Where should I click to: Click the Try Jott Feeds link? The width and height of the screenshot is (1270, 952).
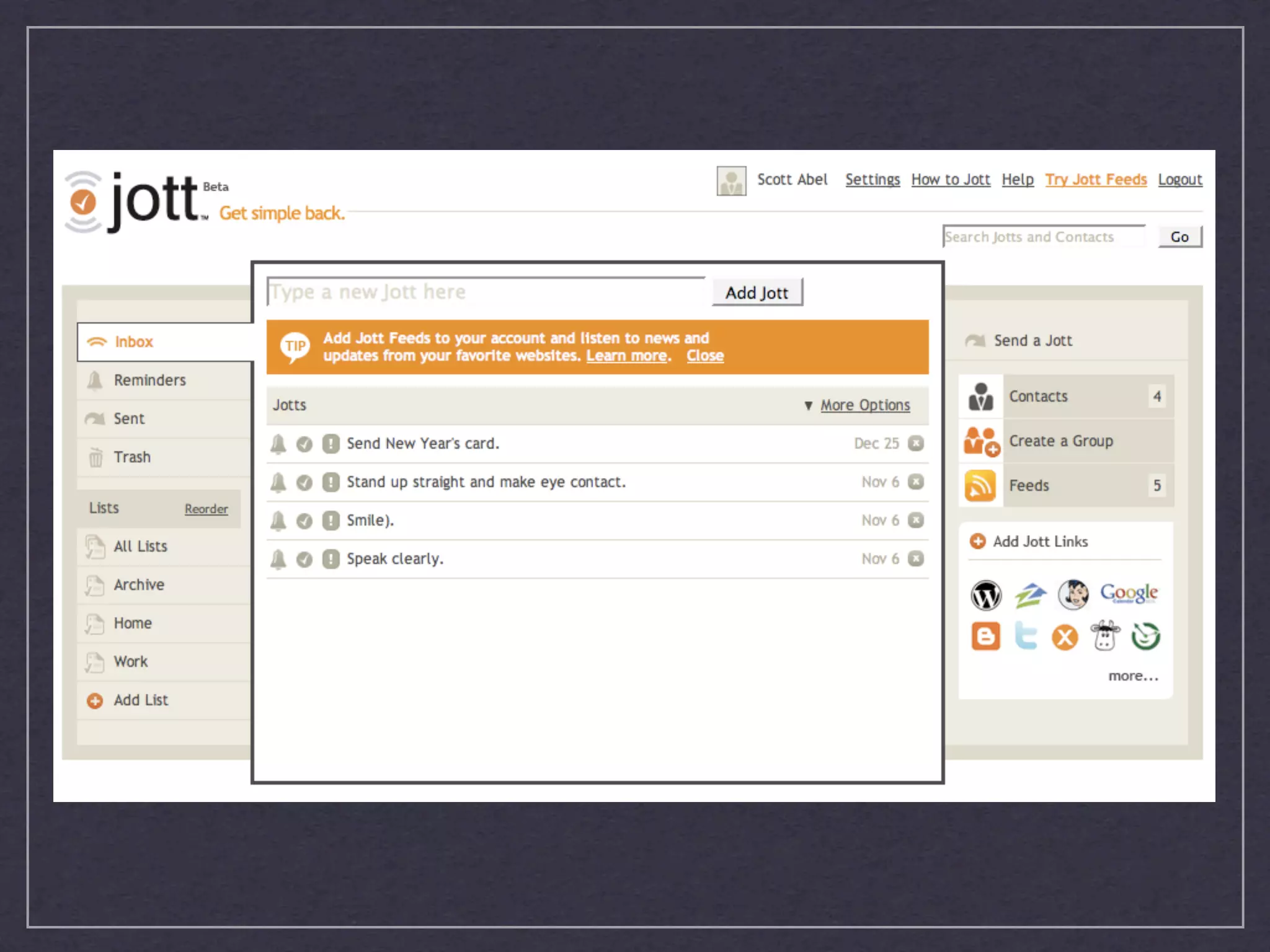pyautogui.click(x=1096, y=180)
